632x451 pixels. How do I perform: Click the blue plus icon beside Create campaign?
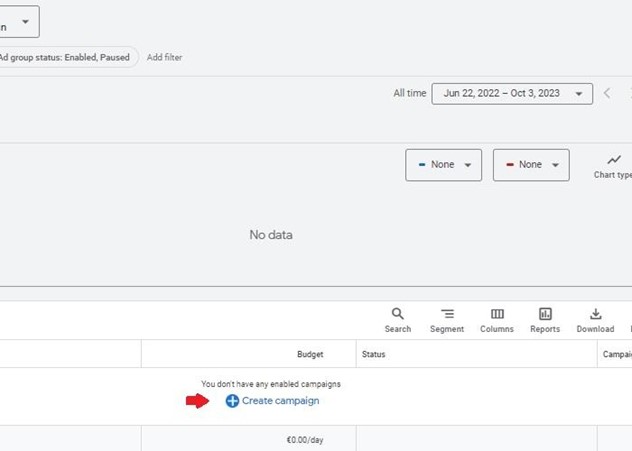(x=232, y=401)
